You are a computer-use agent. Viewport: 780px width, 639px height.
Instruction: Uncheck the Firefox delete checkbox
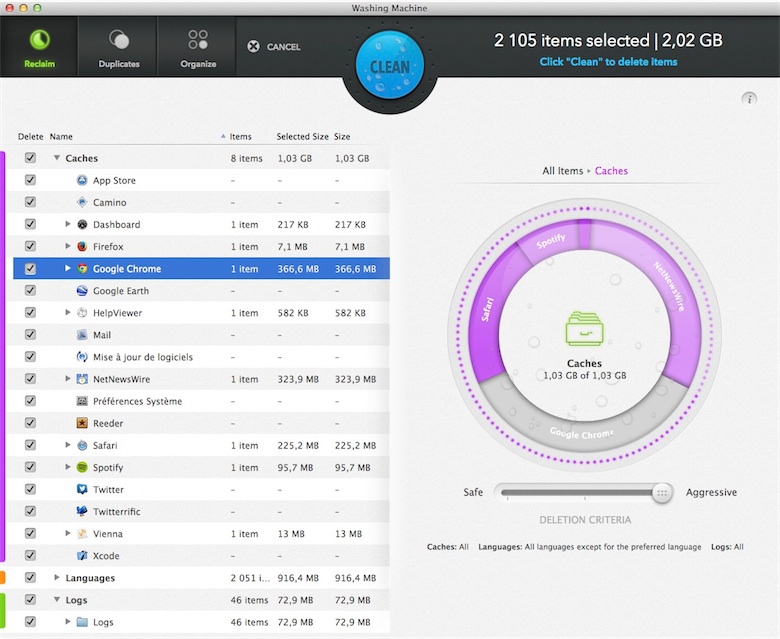(x=30, y=246)
